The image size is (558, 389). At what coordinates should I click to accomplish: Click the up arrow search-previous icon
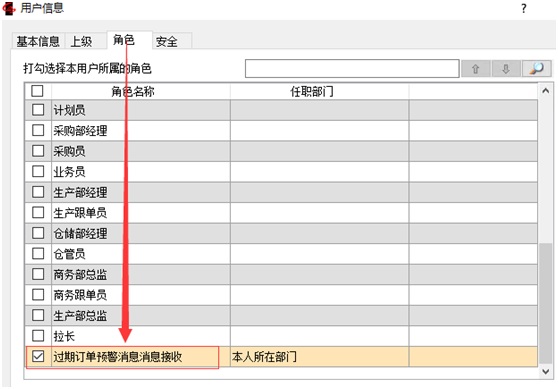tap(475, 68)
